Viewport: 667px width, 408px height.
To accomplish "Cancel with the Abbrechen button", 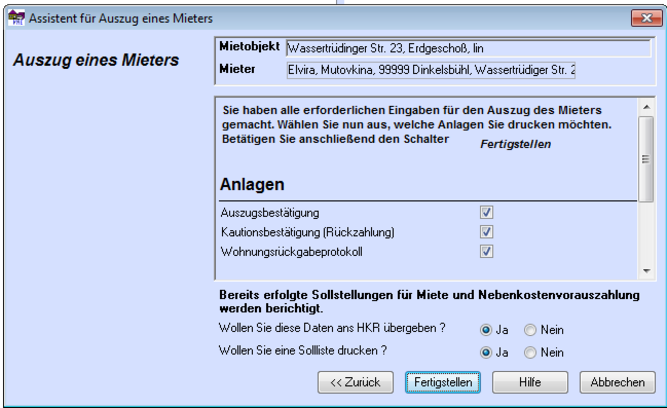I will click(617, 382).
